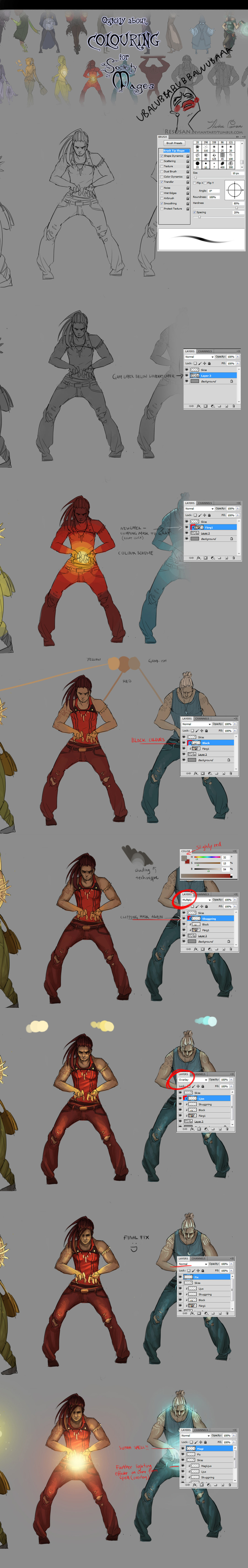This screenshot has width=248, height=1568.
Task: Click trash icon in Layer 3 highlighted panel
Action: tap(233, 406)
